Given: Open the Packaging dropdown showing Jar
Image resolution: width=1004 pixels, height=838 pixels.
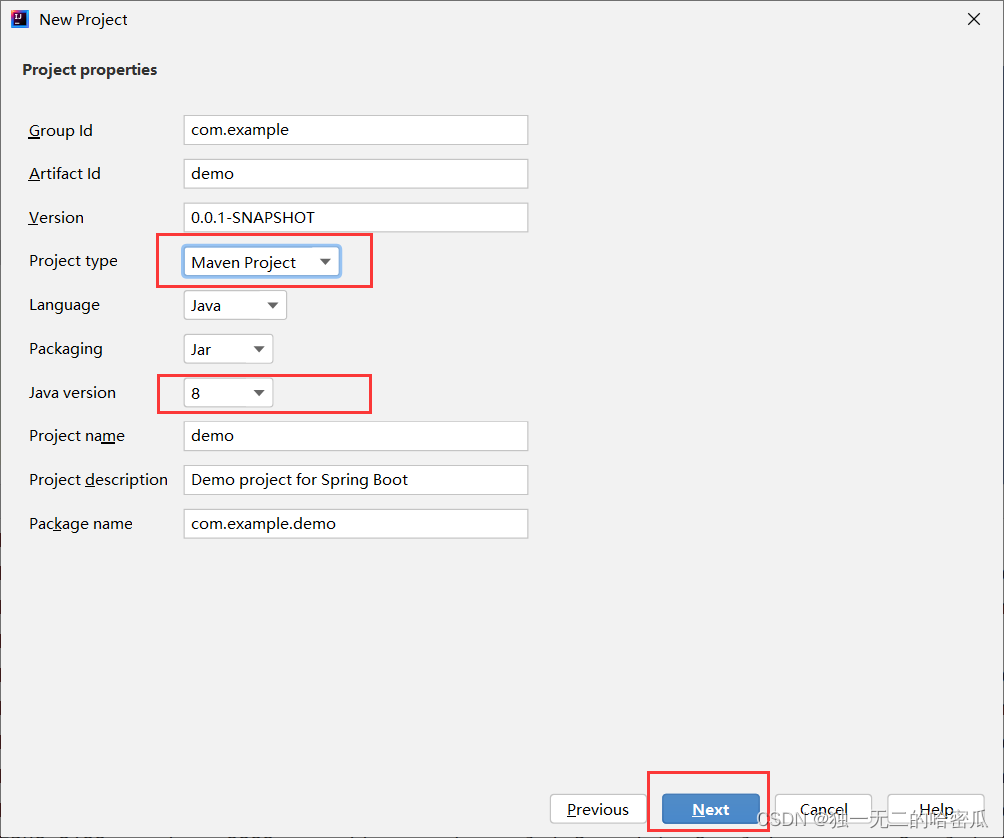Looking at the screenshot, I should (x=228, y=349).
